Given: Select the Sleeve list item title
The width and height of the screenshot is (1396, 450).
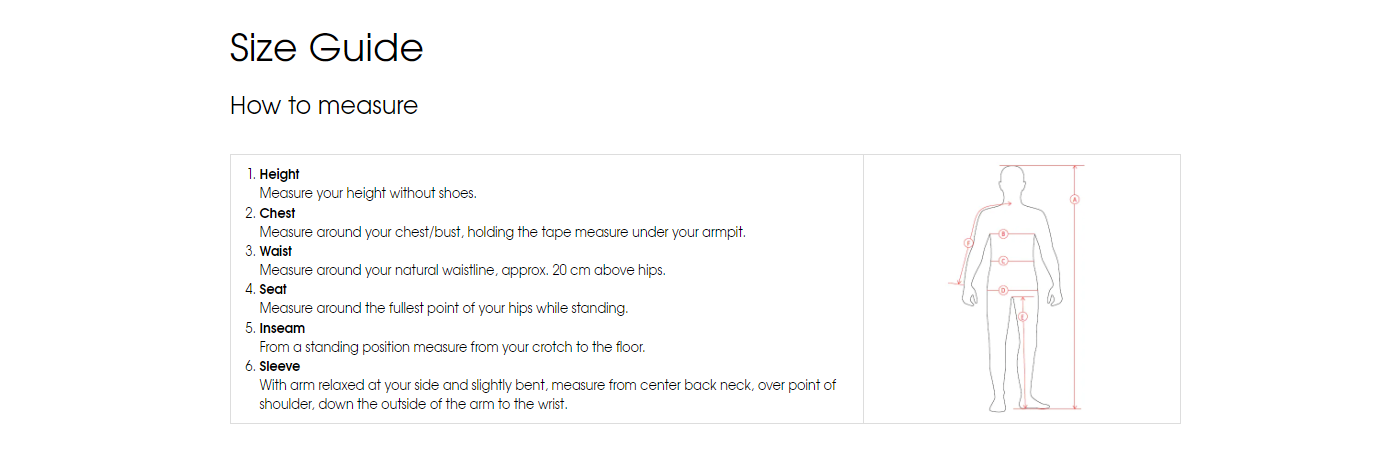Looking at the screenshot, I should (279, 366).
